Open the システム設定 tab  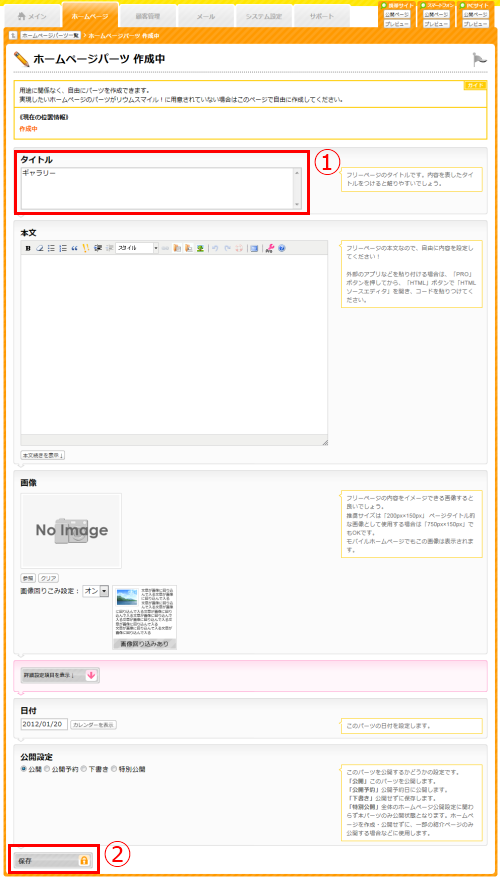[x=263, y=16]
